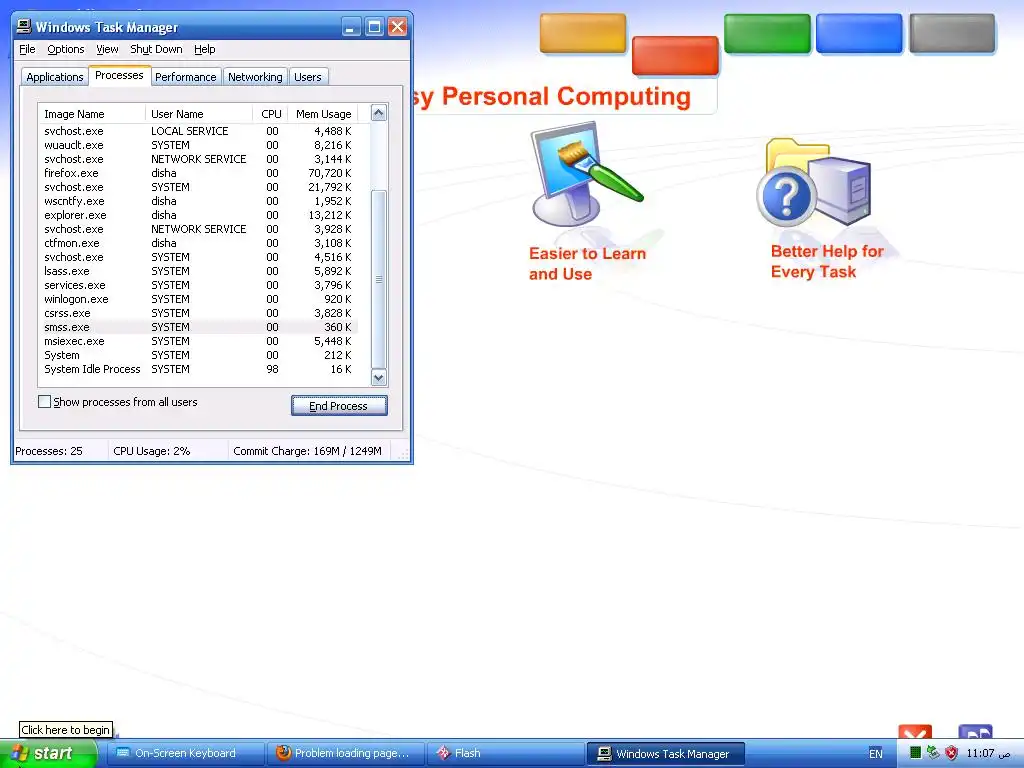Click the safely remove hardware tray icon
1024x768 pixels.
tap(933, 753)
